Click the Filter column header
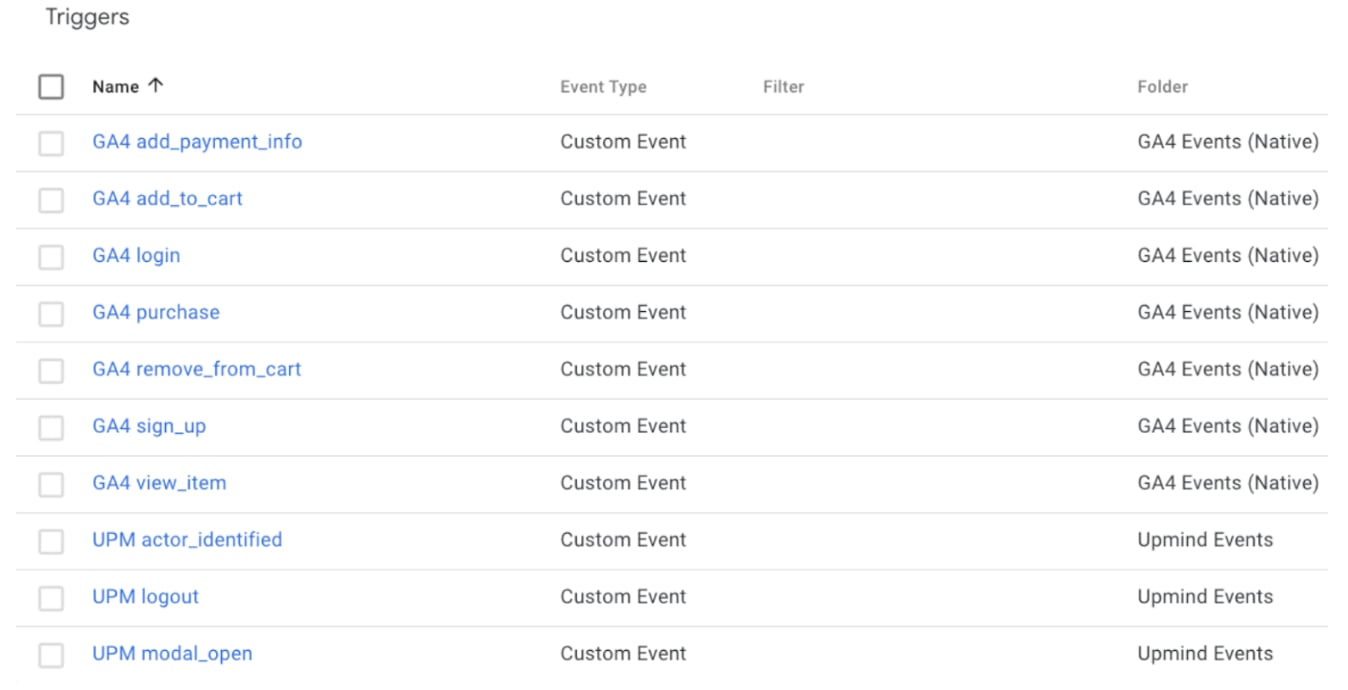The width and height of the screenshot is (1348, 690). point(783,87)
